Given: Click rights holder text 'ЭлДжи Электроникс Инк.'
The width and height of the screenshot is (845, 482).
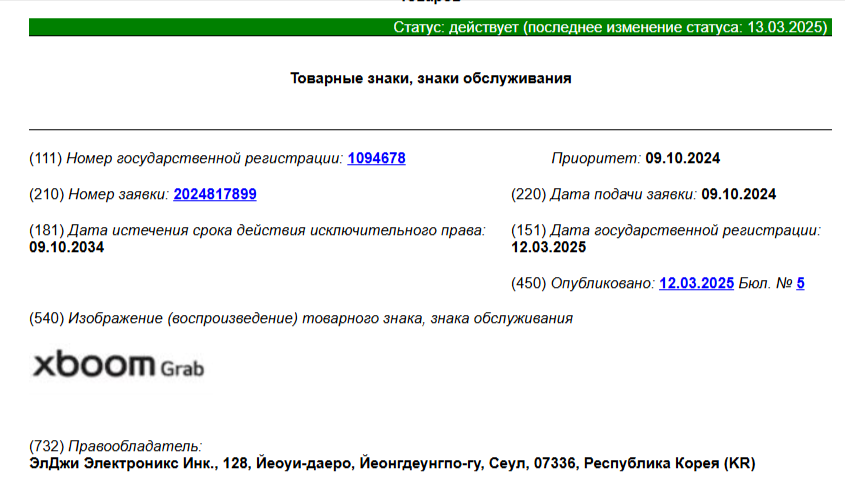Looking at the screenshot, I should pyautogui.click(x=123, y=463).
